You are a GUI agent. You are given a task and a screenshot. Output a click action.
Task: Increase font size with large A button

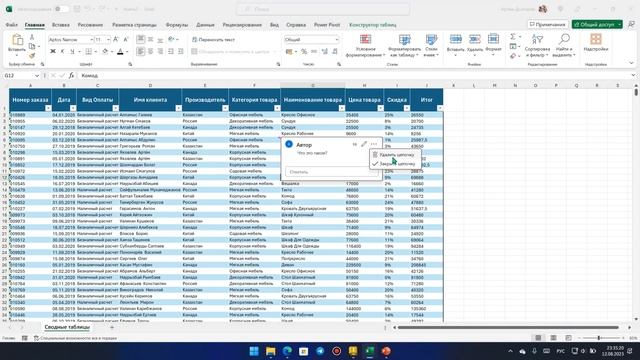click(x=116, y=40)
